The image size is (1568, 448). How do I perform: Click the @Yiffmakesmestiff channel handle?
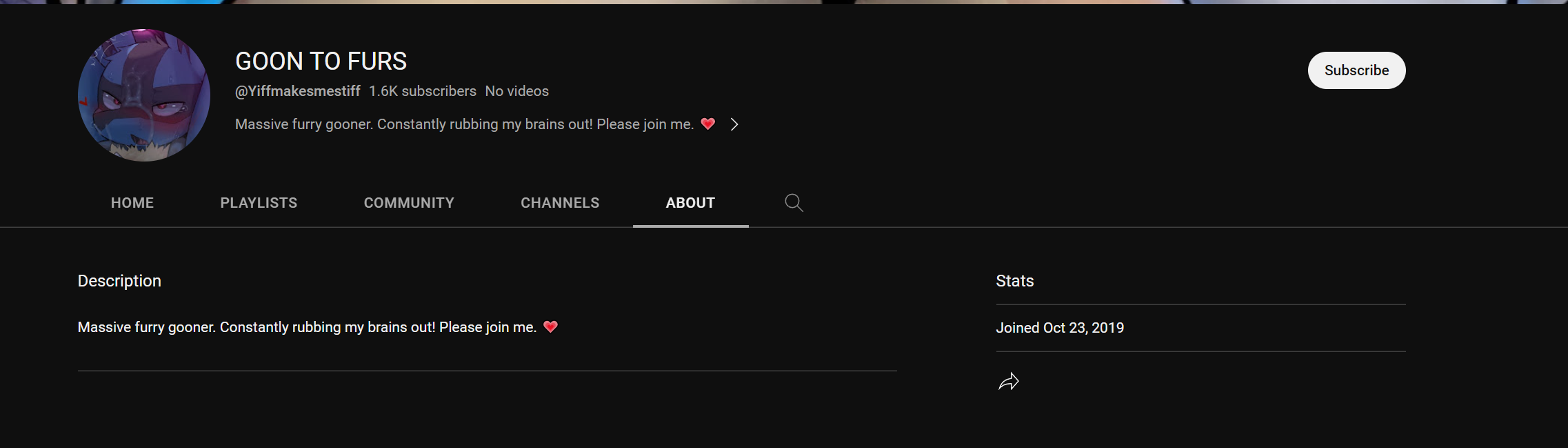click(x=298, y=91)
